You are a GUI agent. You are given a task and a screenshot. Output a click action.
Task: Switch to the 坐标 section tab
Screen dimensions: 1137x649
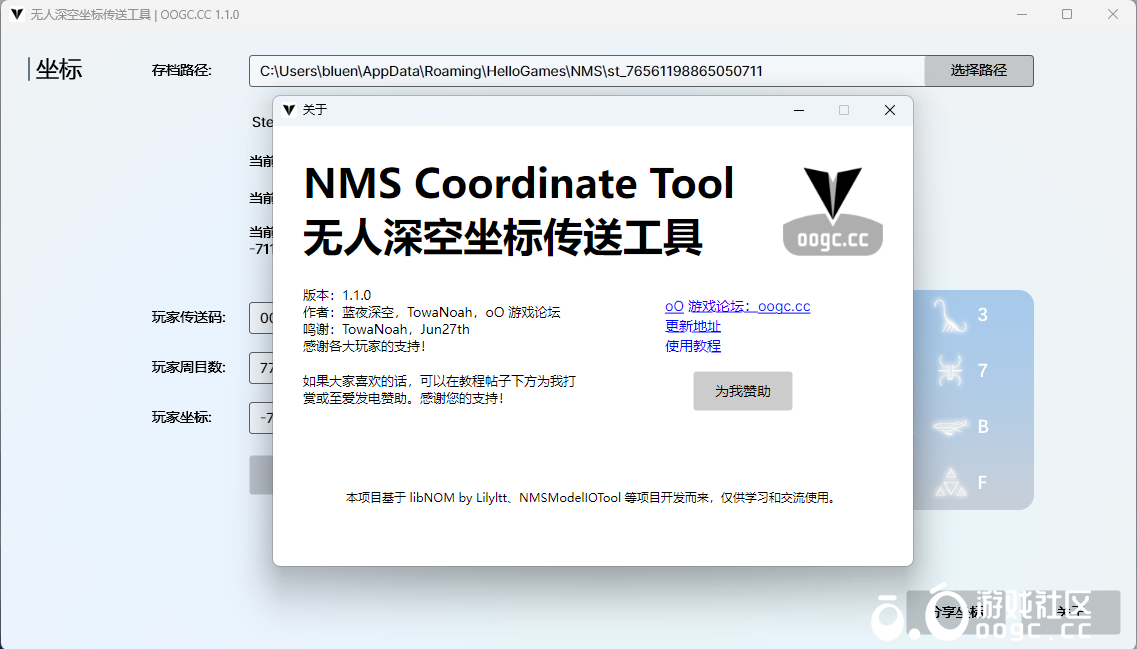(x=58, y=69)
